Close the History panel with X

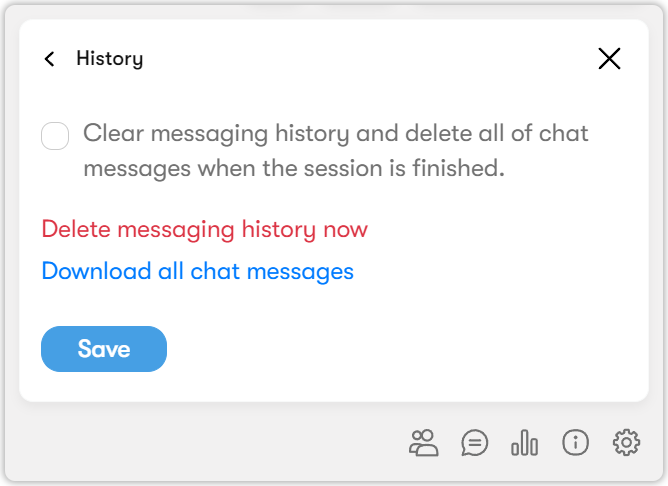tap(609, 59)
